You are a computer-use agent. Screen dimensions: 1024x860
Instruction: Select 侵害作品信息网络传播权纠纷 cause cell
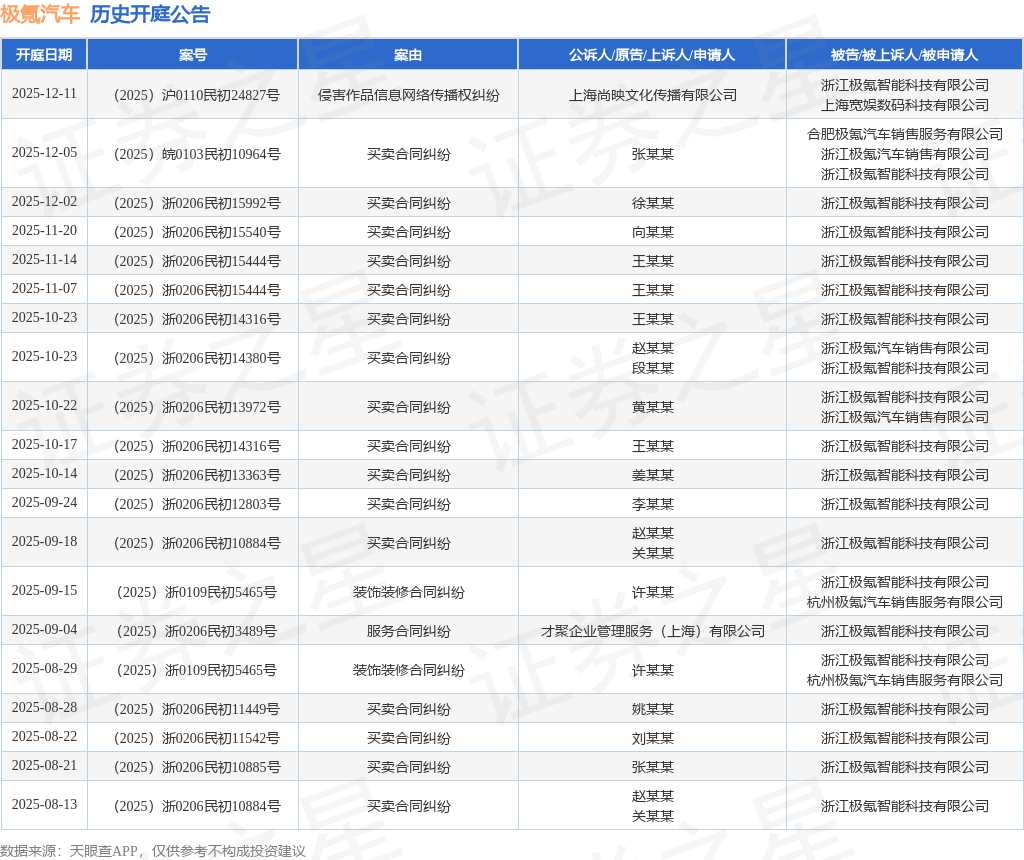[408, 95]
